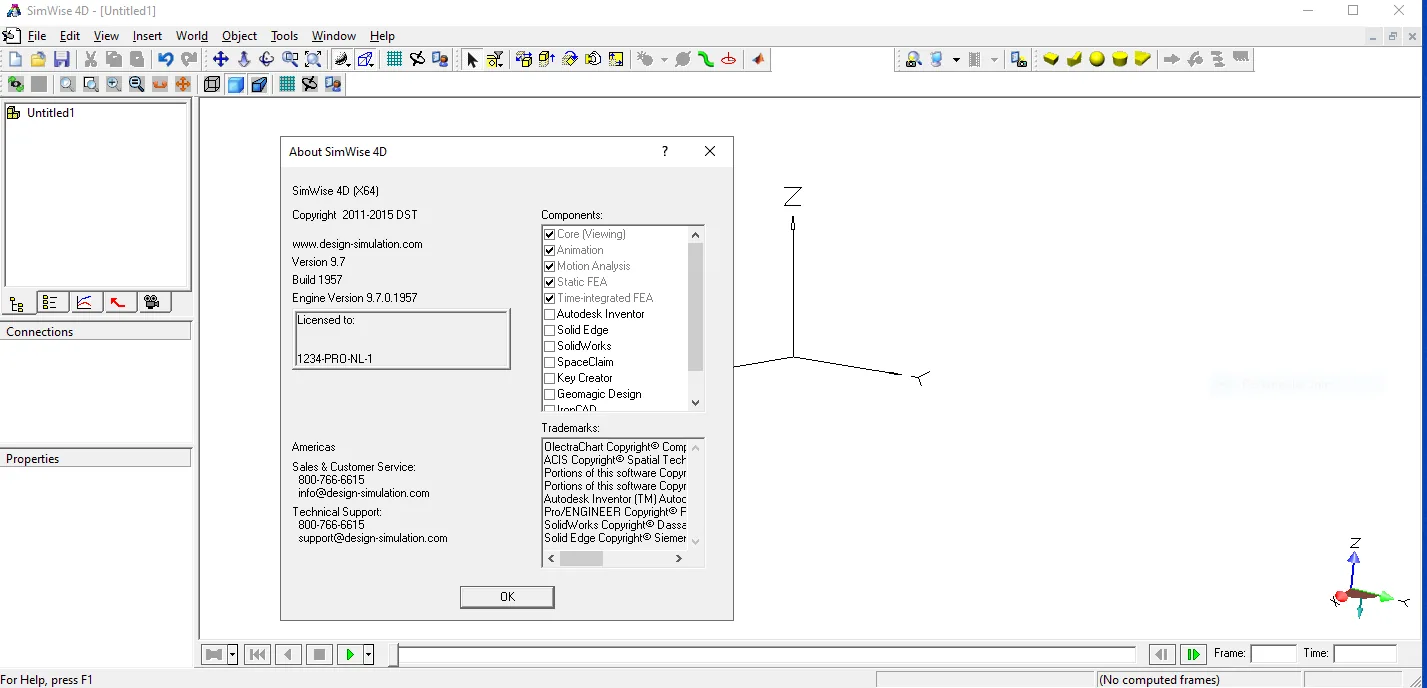The width and height of the screenshot is (1427, 688).
Task: Click the Cut scissors icon
Action: [90, 60]
